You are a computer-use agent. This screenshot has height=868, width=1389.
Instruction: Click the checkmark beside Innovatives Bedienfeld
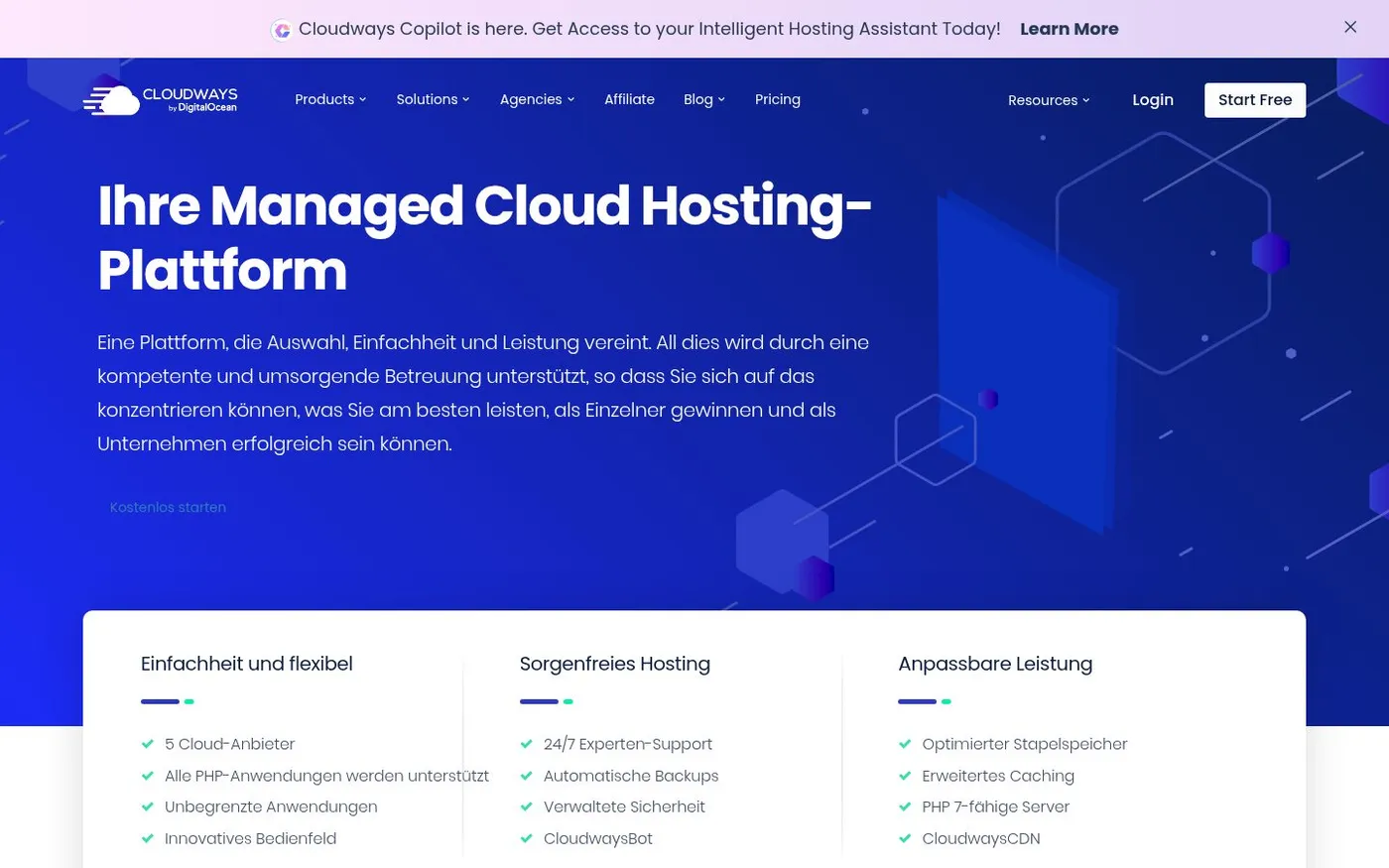148,838
